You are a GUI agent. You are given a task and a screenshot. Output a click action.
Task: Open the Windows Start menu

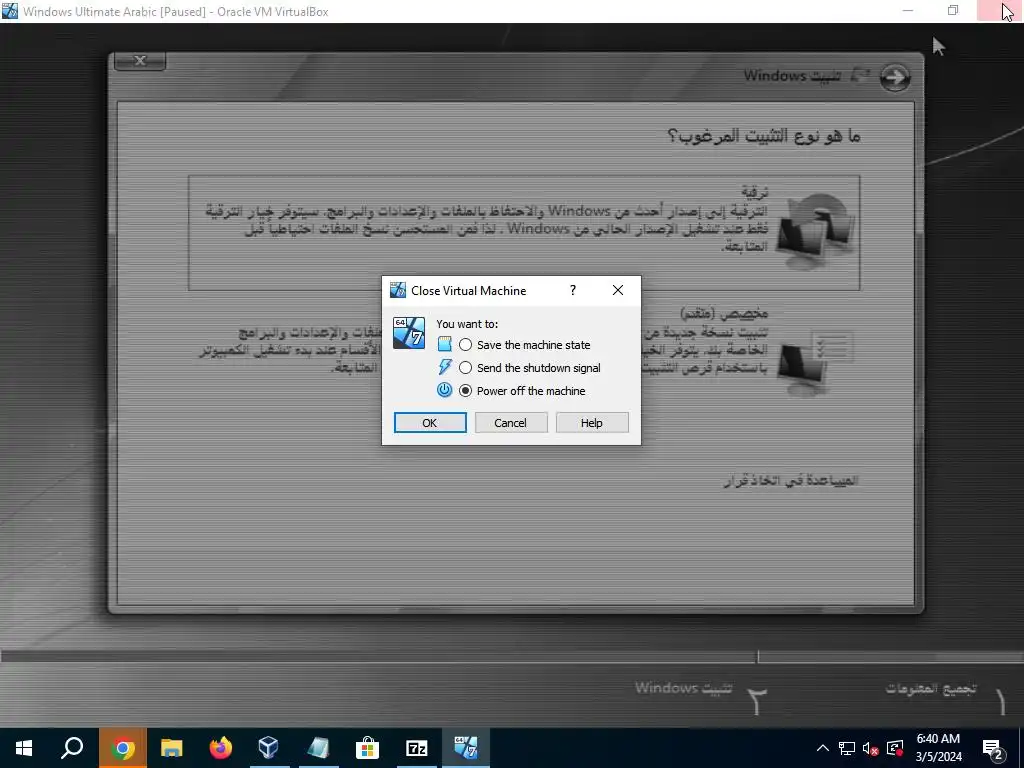click(x=24, y=748)
